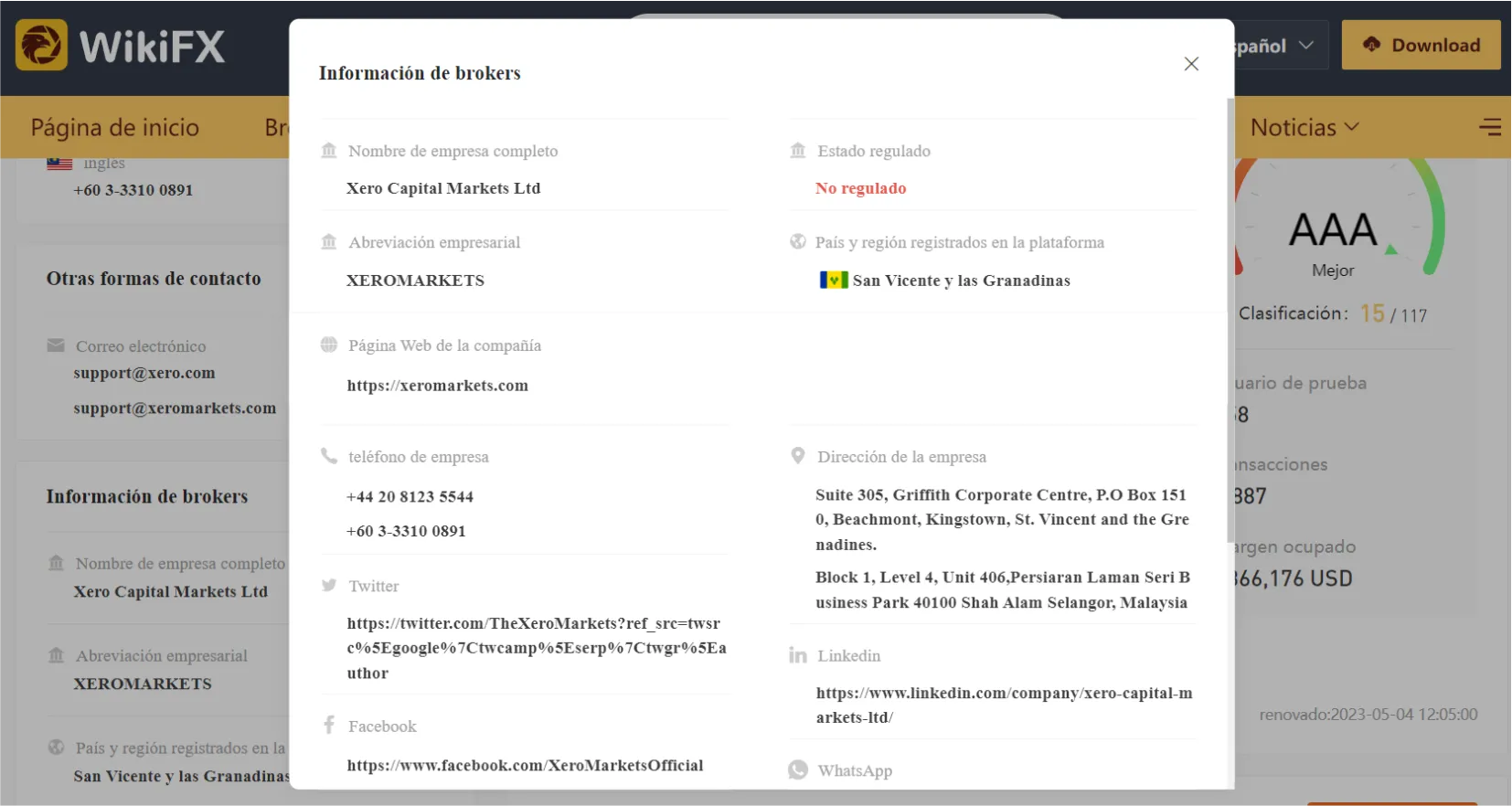1512x806 pixels.
Task: Click the building icon beside Estado regulado
Action: tap(798, 150)
